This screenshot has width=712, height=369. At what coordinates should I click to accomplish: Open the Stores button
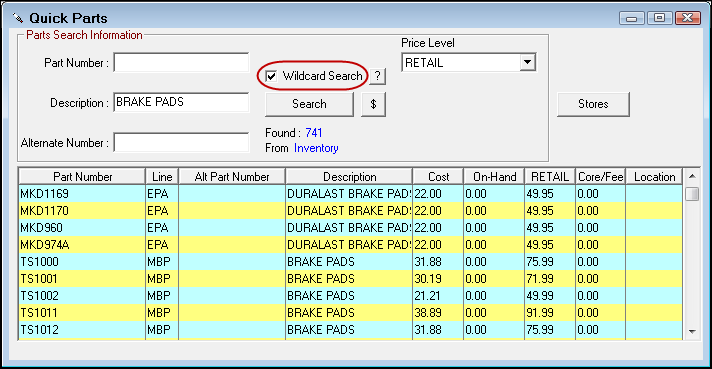point(593,104)
